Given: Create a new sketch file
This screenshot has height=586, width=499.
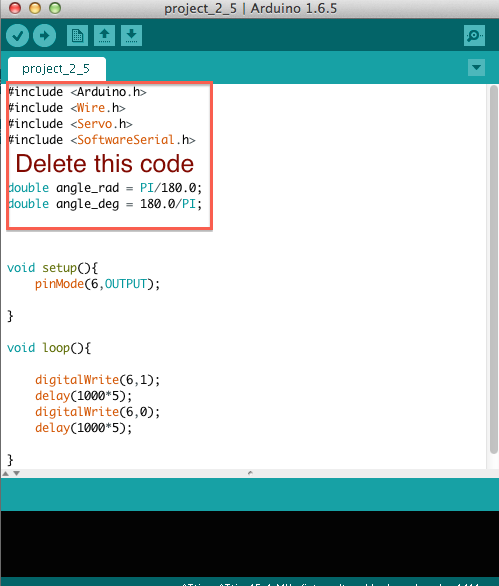Looking at the screenshot, I should tap(77, 36).
